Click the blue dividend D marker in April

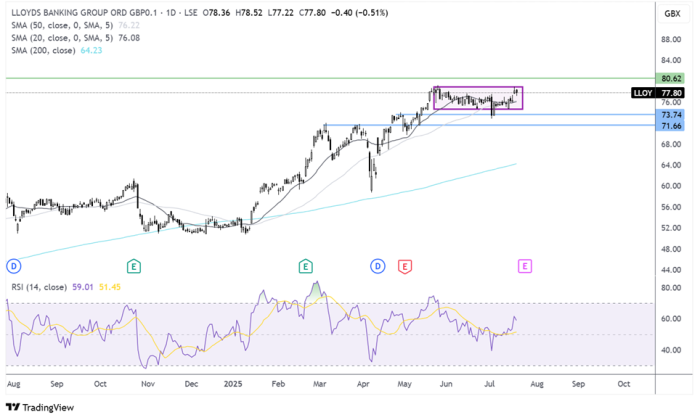(378, 265)
